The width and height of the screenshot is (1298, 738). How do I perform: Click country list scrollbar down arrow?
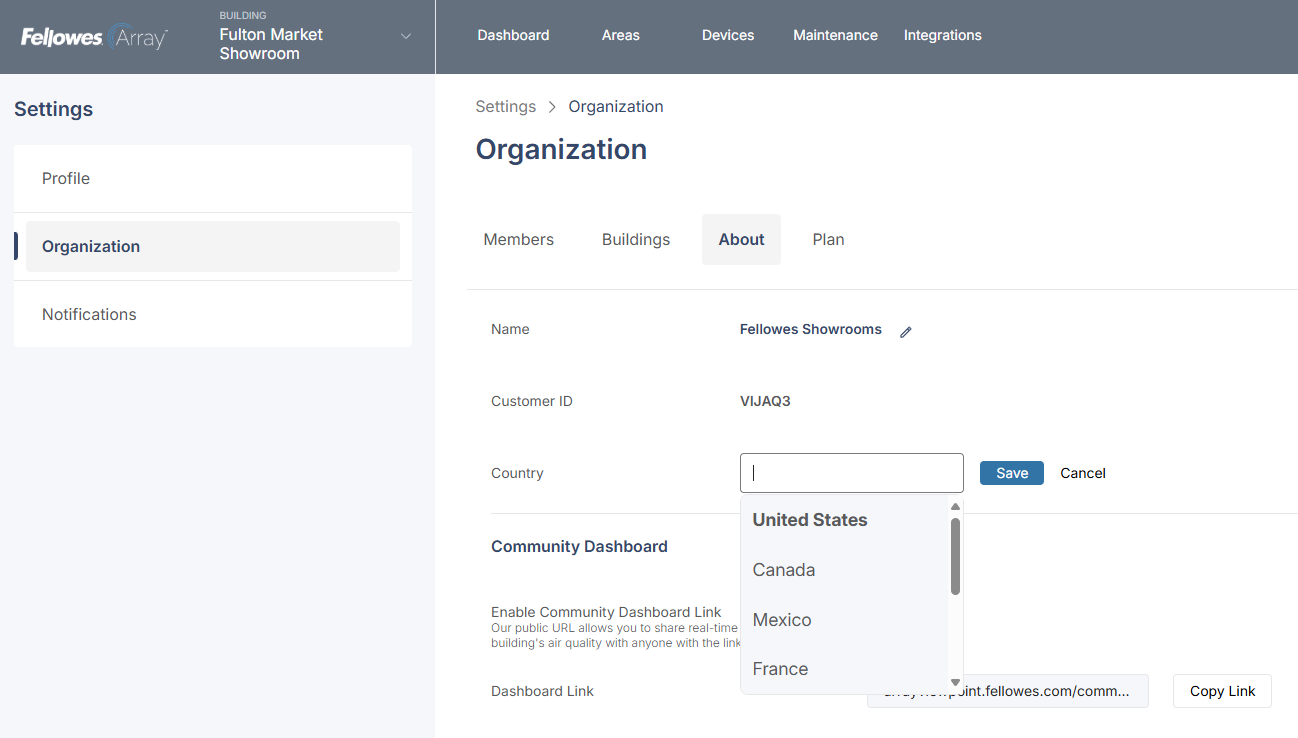pos(955,683)
